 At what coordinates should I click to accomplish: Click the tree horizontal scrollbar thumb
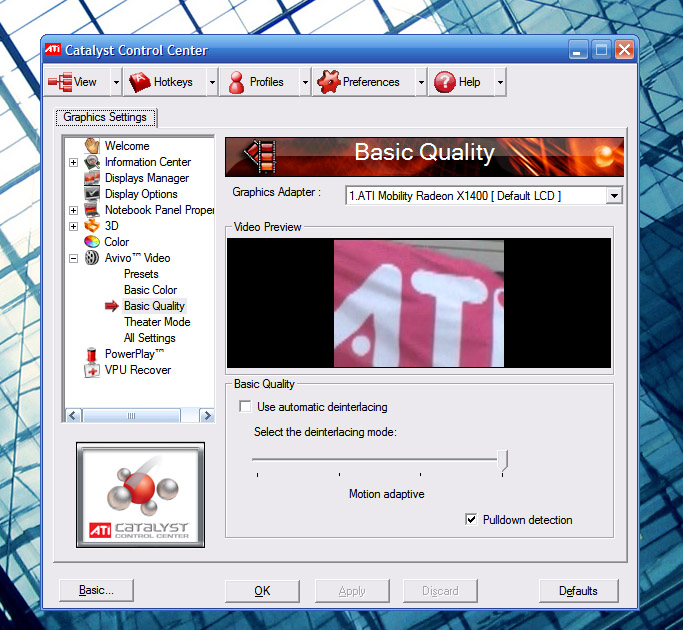[x=131, y=415]
